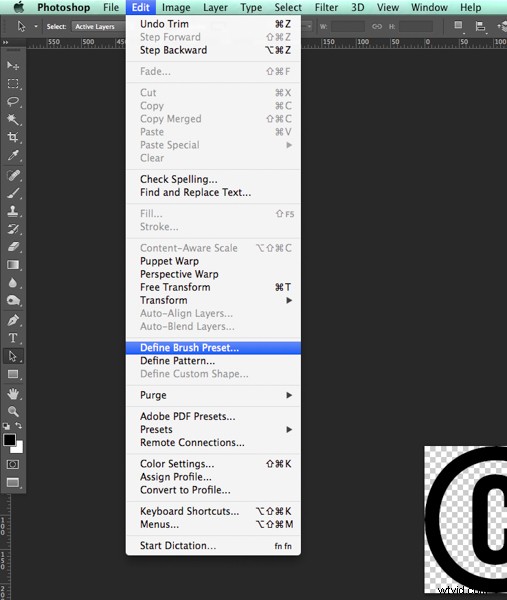This screenshot has height=600, width=507.
Task: Choose Find and Replace Text
Action: click(213, 192)
